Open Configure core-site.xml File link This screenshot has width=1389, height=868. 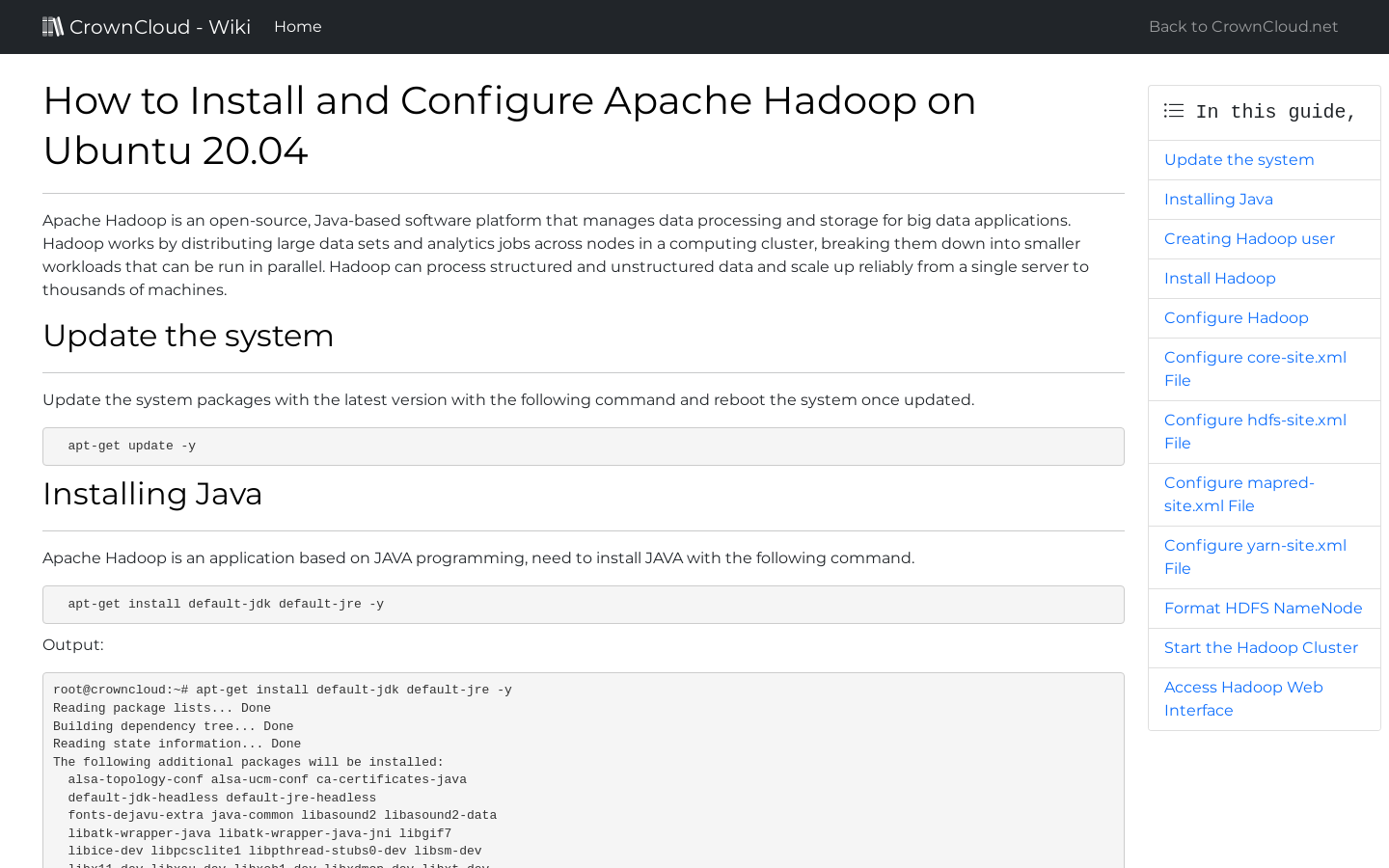[x=1254, y=368]
